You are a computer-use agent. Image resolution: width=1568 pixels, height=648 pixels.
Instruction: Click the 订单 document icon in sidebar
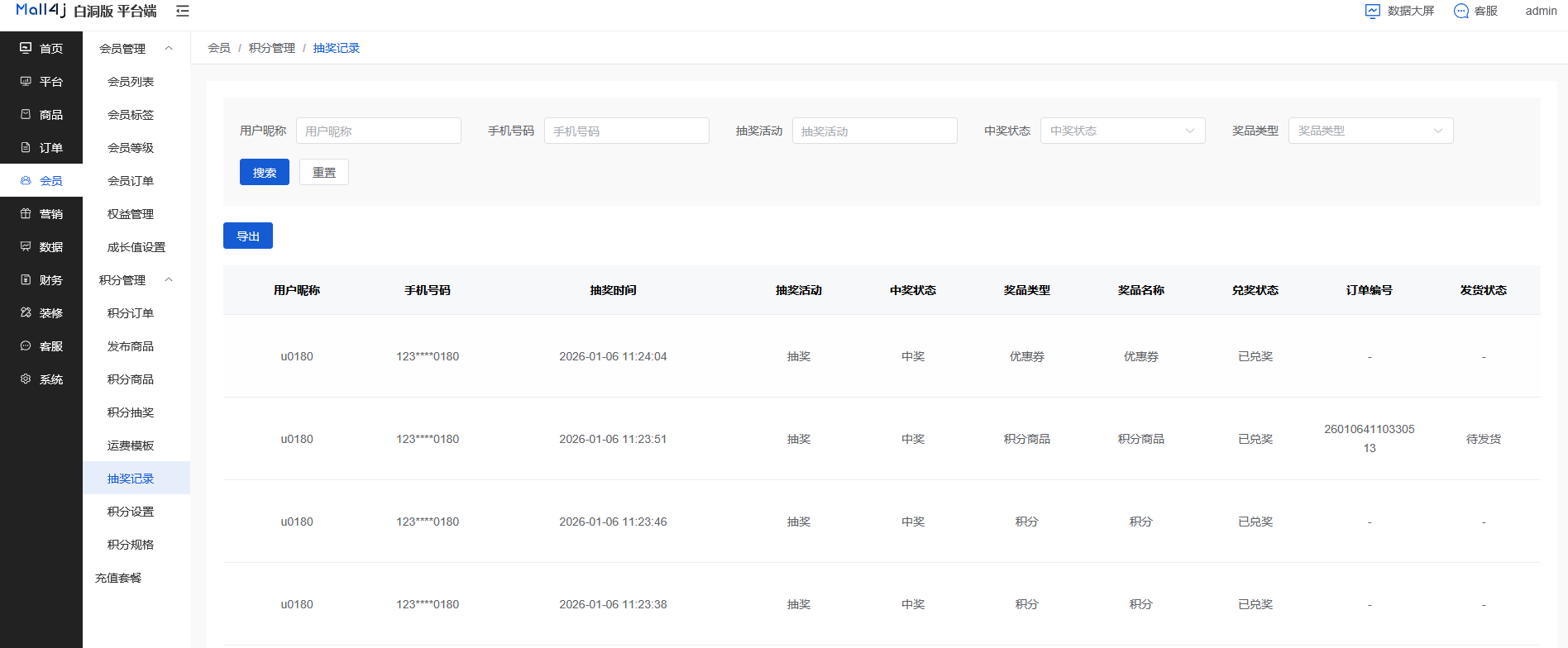click(x=26, y=147)
